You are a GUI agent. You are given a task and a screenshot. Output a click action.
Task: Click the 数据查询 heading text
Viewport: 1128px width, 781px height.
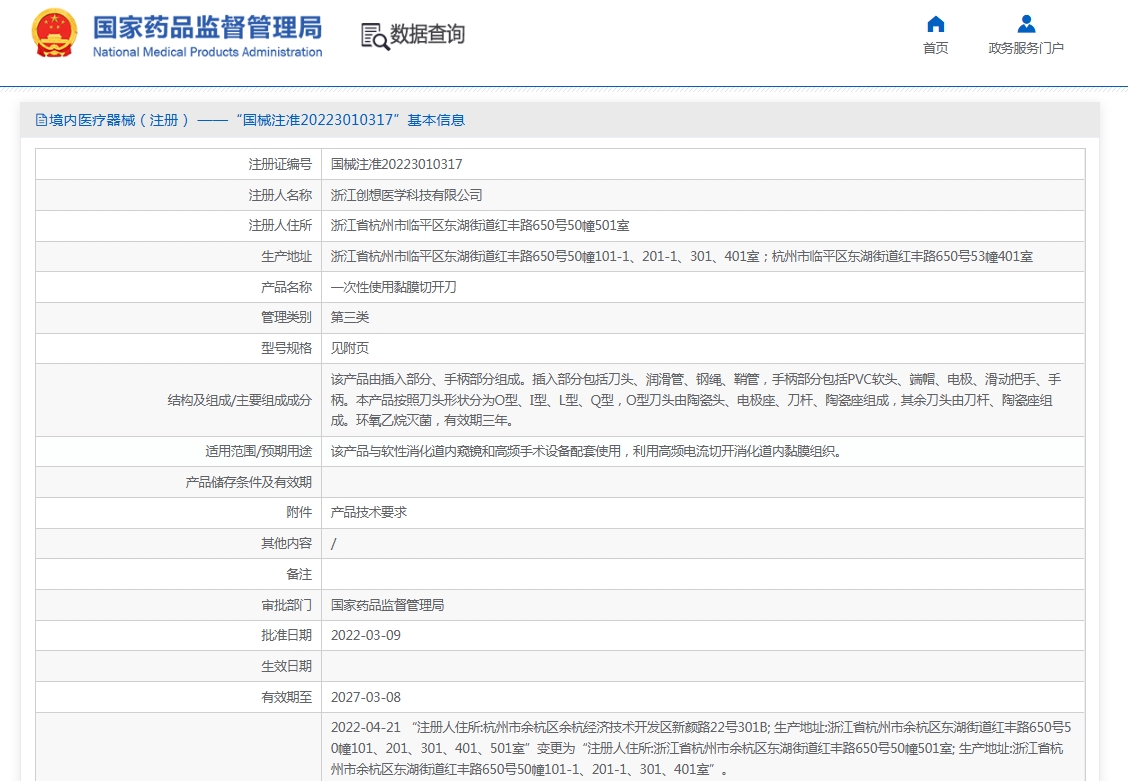point(427,35)
